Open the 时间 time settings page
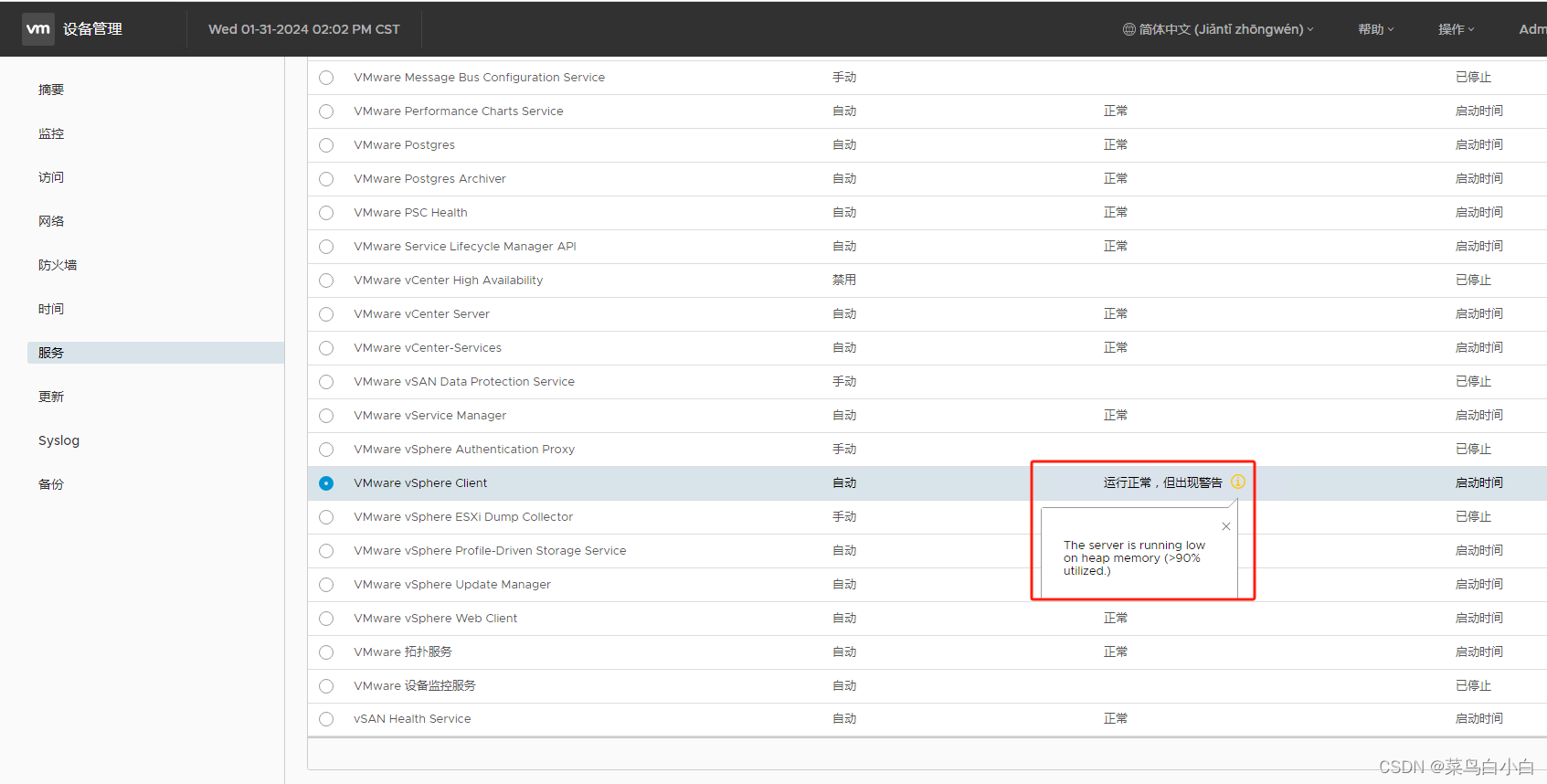This screenshot has height=784, width=1547. coord(51,309)
